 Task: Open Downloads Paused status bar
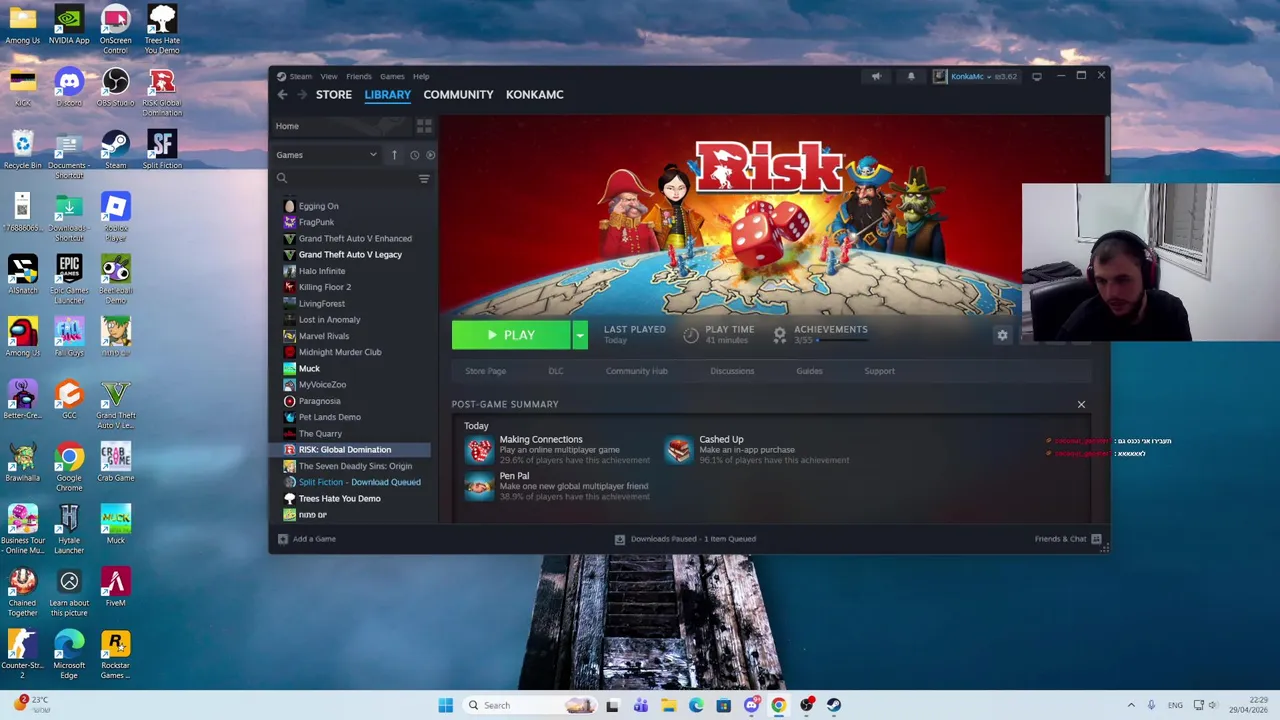click(x=685, y=539)
